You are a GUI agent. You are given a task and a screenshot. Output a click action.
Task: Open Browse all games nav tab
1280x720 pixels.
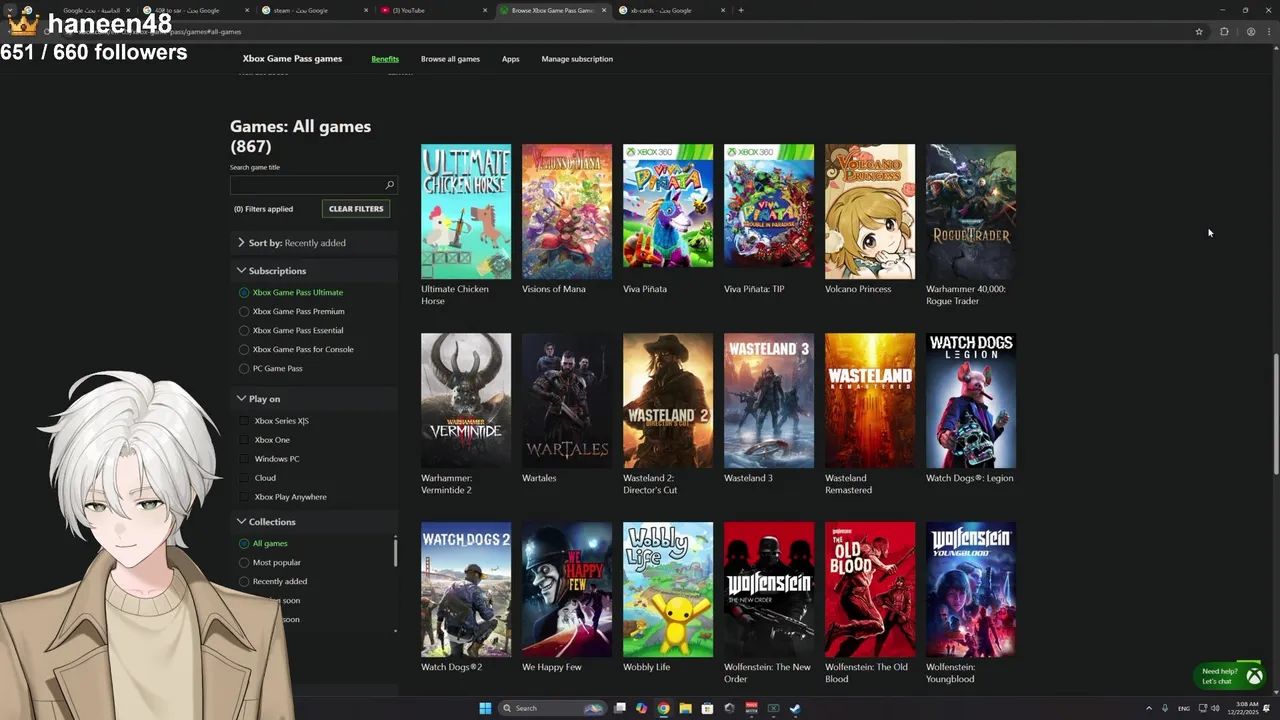click(450, 59)
